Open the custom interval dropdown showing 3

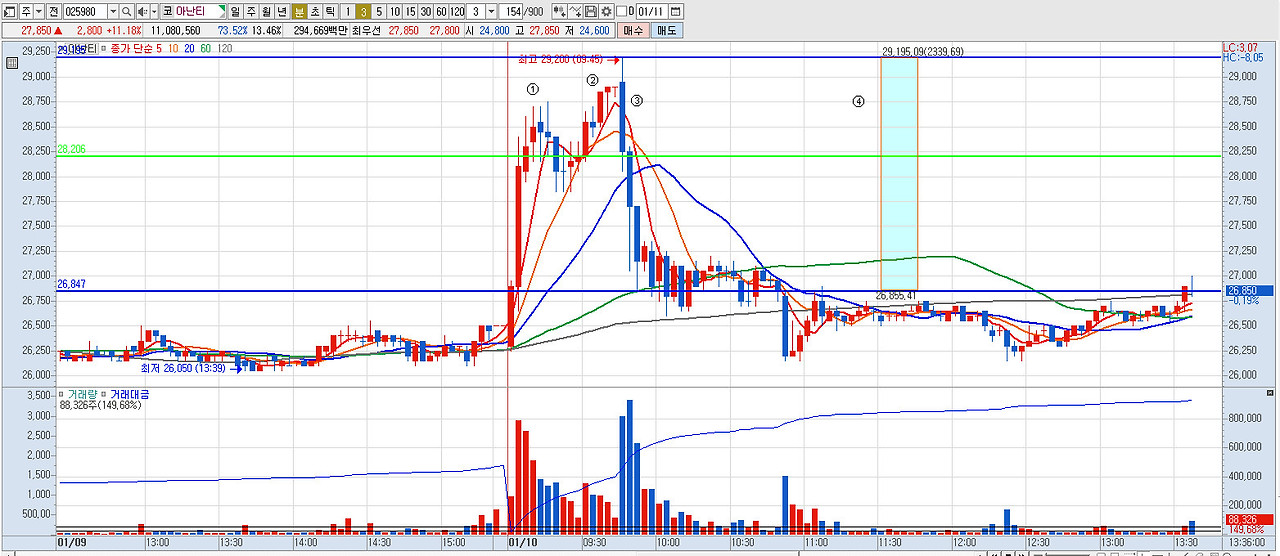pyautogui.click(x=491, y=12)
